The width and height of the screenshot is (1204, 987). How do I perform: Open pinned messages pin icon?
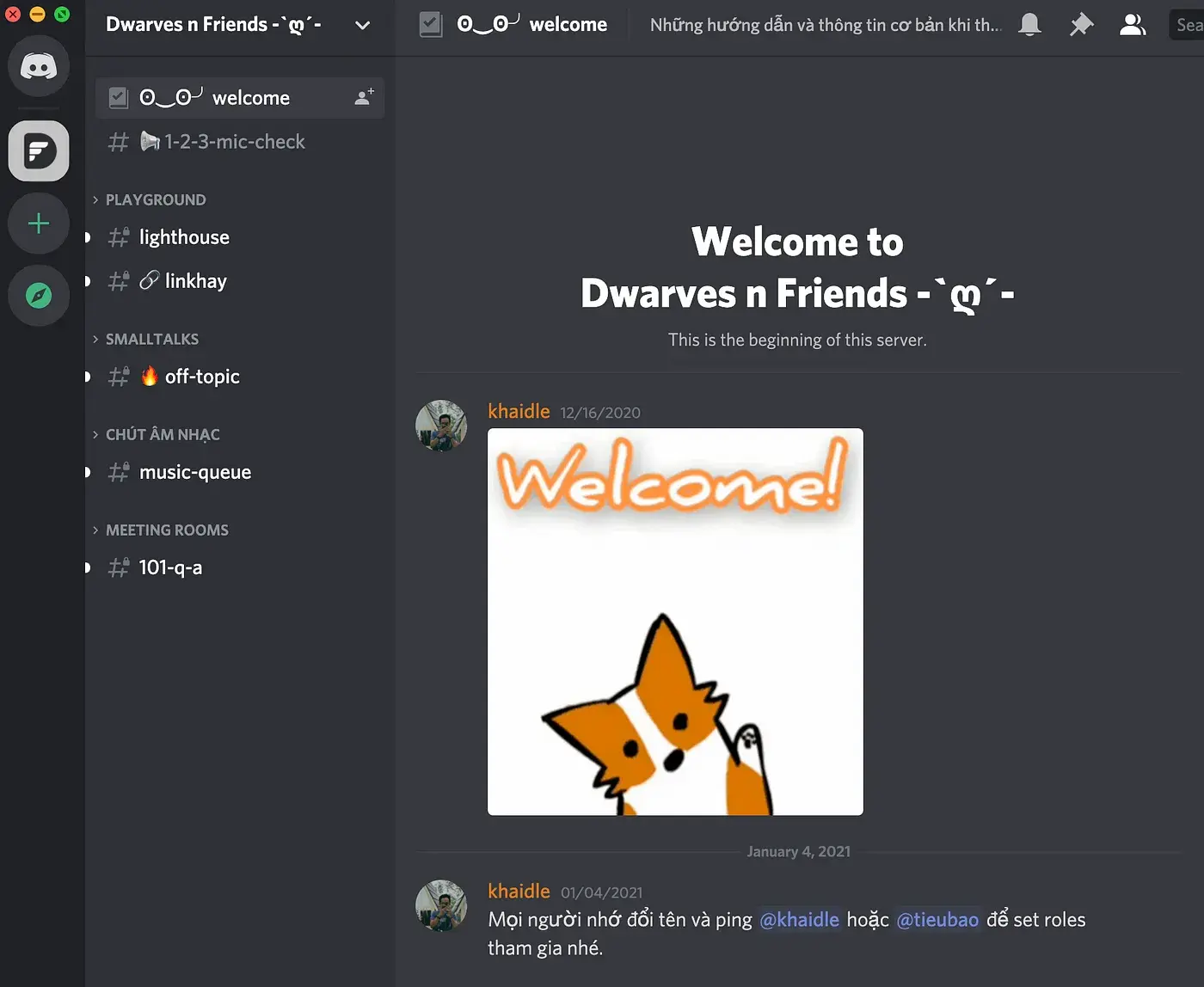[x=1081, y=25]
